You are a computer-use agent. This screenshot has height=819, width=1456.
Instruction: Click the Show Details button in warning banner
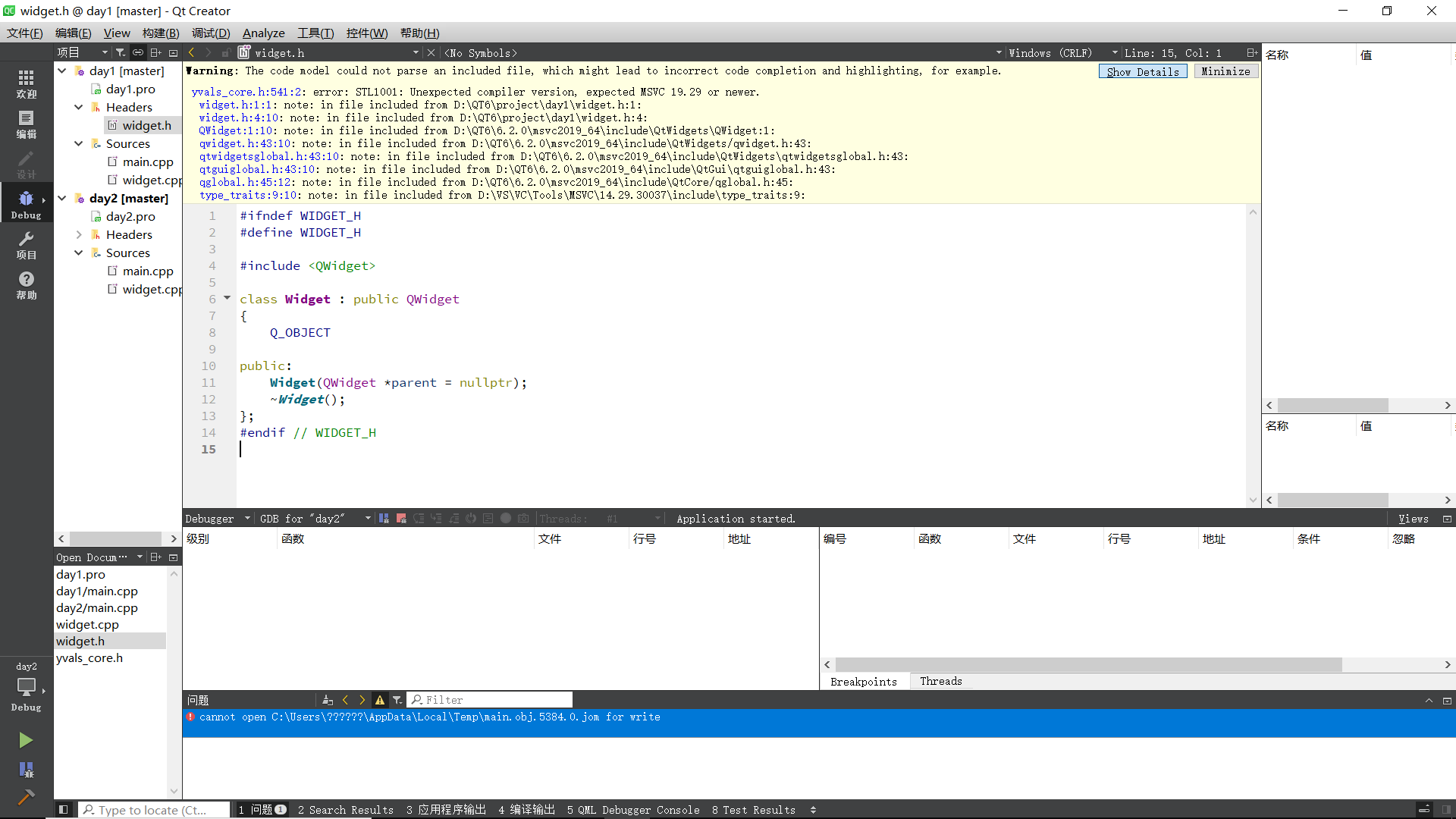click(x=1142, y=71)
